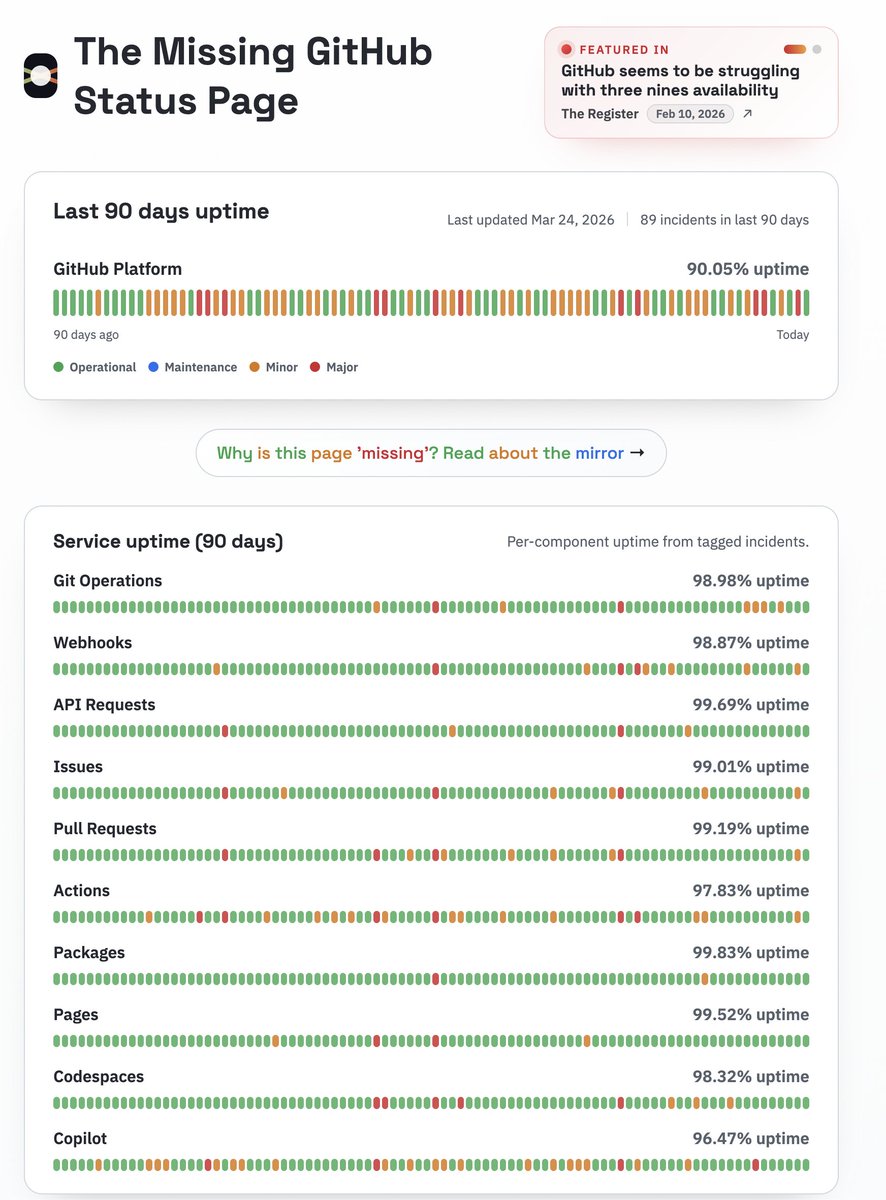Click the '89 incidents in last 90 days' text

(725, 220)
